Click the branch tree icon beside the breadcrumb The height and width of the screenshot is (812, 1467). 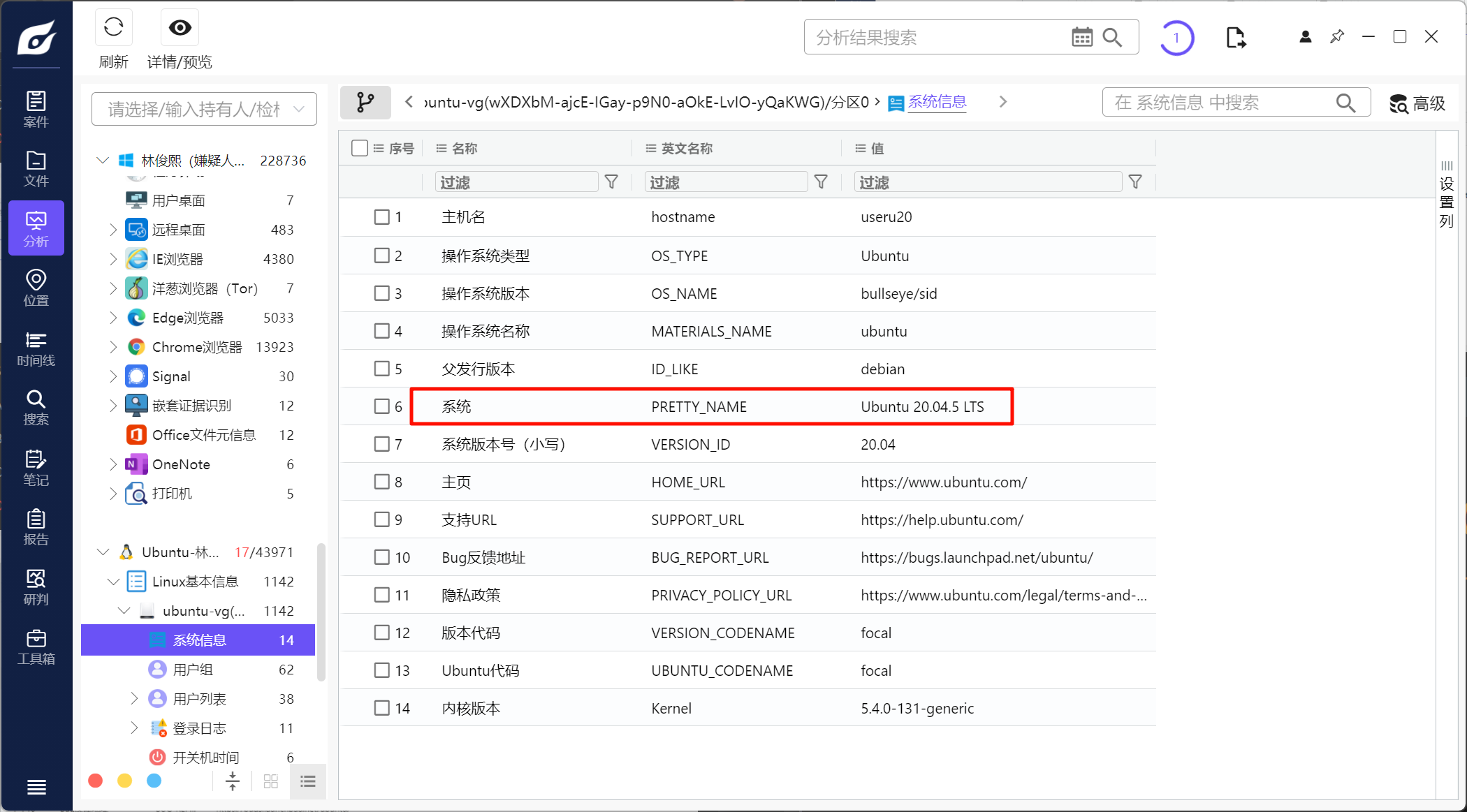[x=365, y=103]
